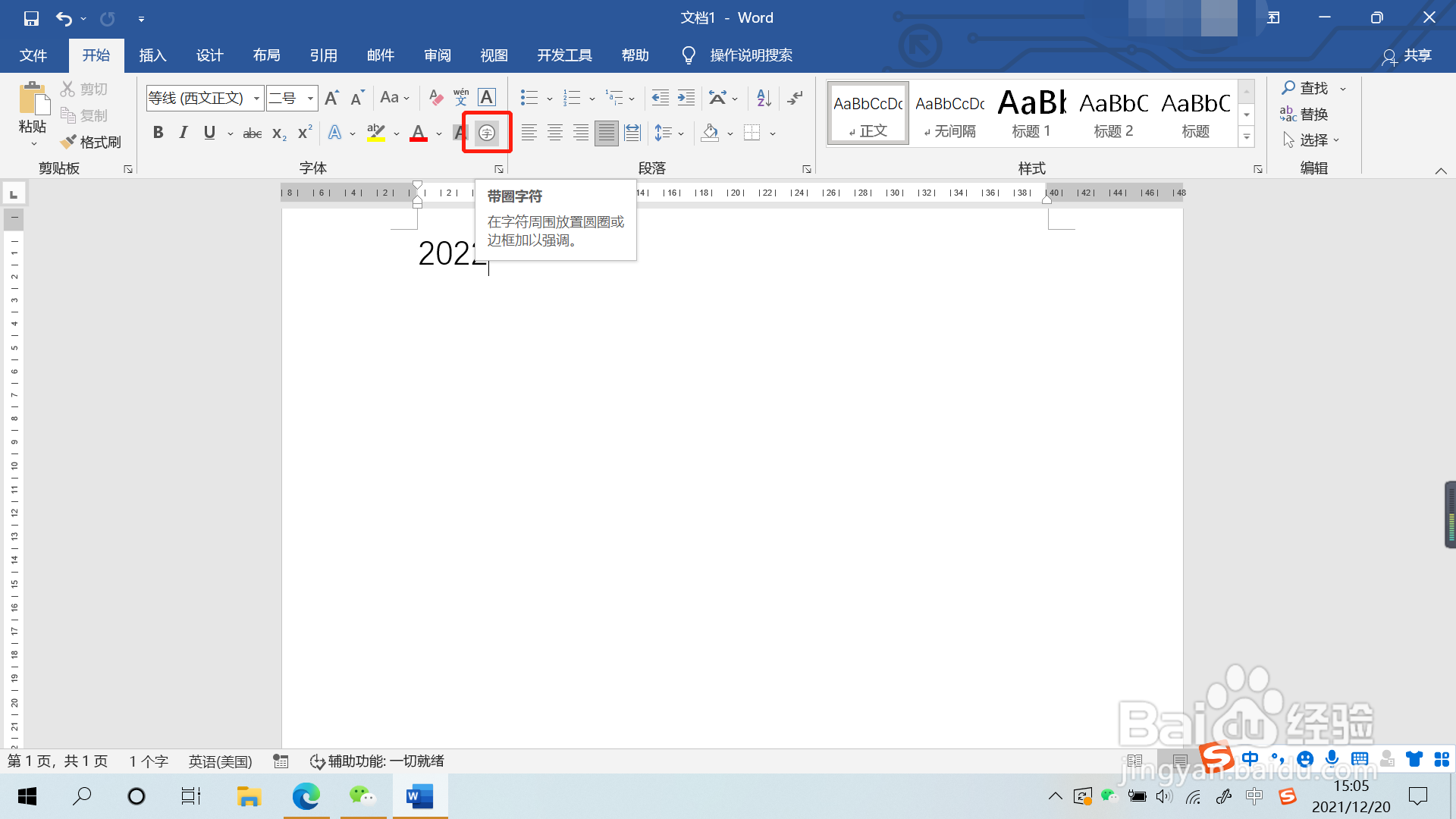Click the 替换 (Replace) button
This screenshot has height=819, width=1456.
coord(1304,115)
